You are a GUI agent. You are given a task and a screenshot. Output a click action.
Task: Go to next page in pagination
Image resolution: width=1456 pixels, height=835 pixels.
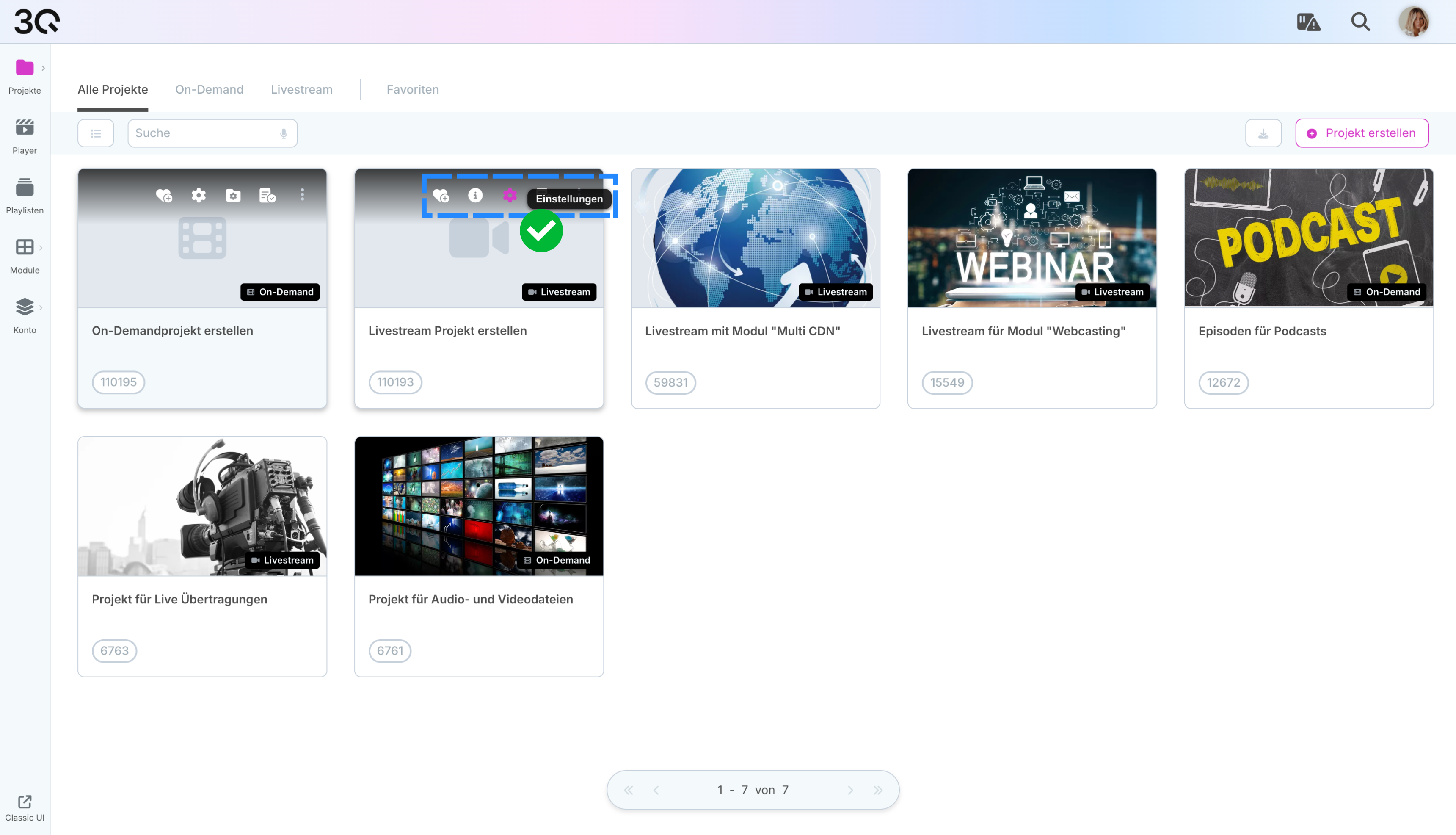tap(850, 790)
